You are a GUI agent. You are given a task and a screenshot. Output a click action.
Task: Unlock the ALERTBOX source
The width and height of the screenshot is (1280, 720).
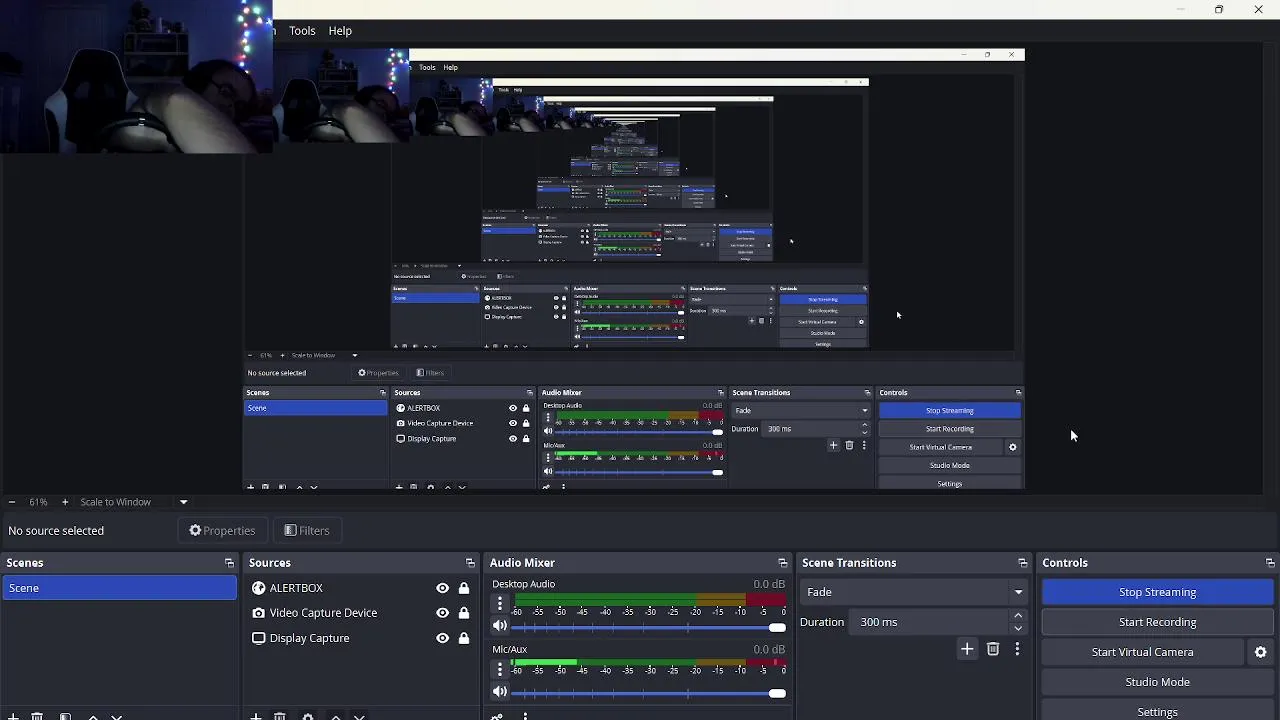pyautogui.click(x=464, y=588)
